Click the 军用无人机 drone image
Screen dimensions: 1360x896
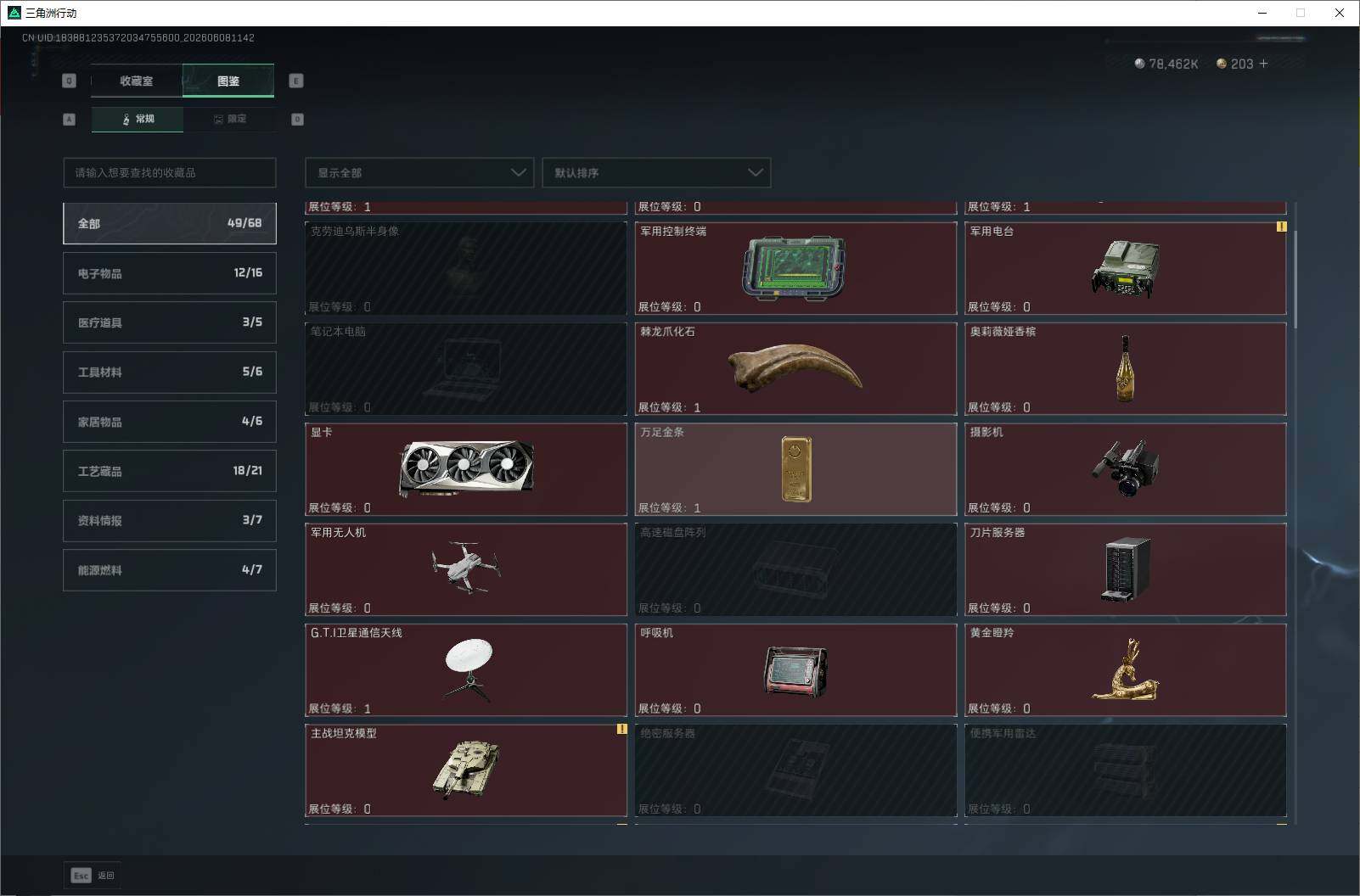pos(466,568)
